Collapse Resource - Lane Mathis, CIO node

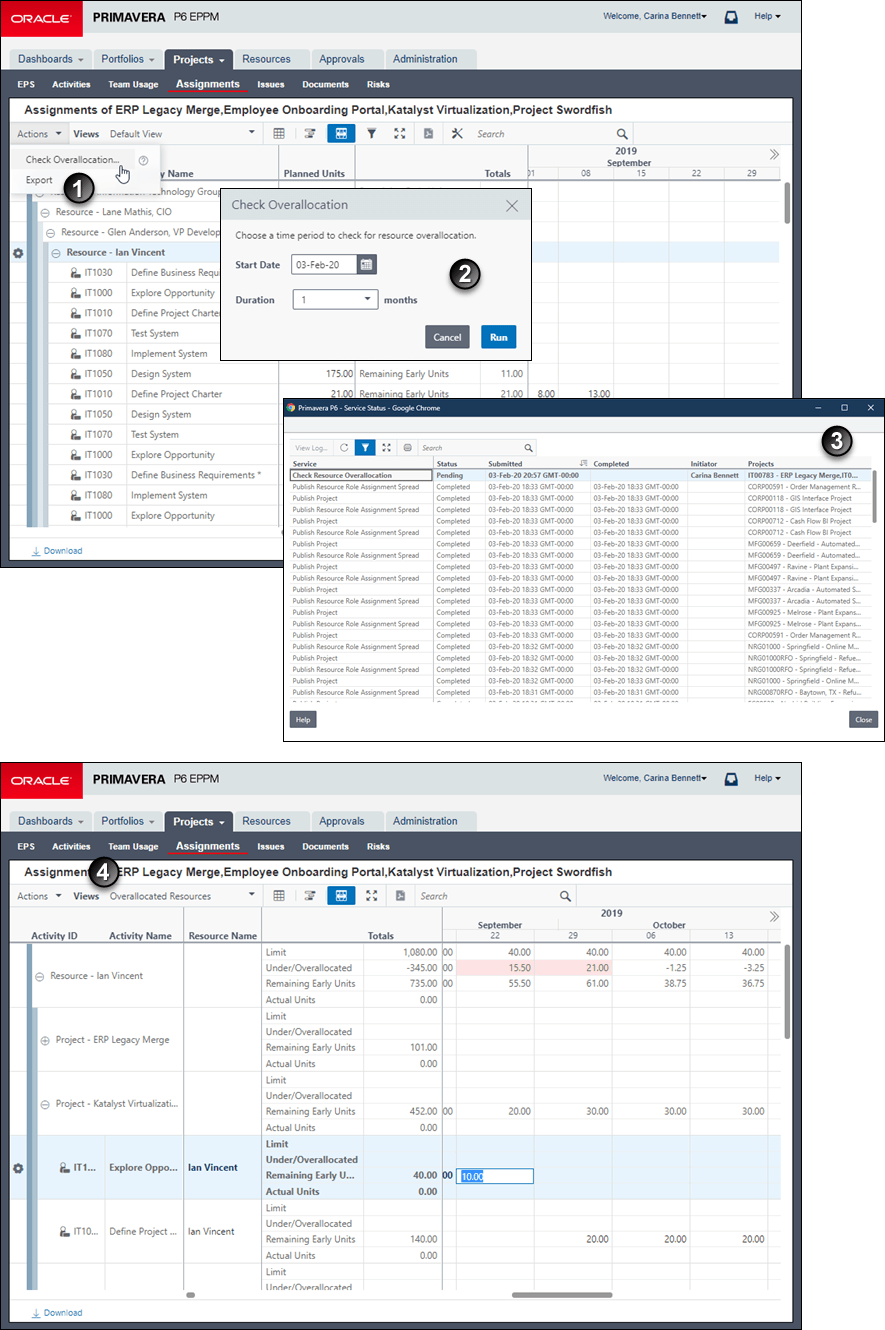pyautogui.click(x=44, y=212)
